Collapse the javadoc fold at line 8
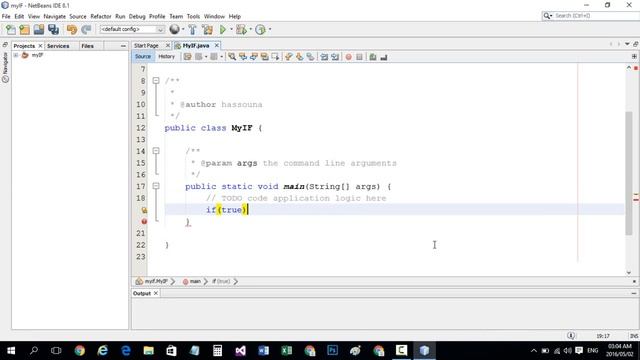The width and height of the screenshot is (640, 360). (x=156, y=80)
